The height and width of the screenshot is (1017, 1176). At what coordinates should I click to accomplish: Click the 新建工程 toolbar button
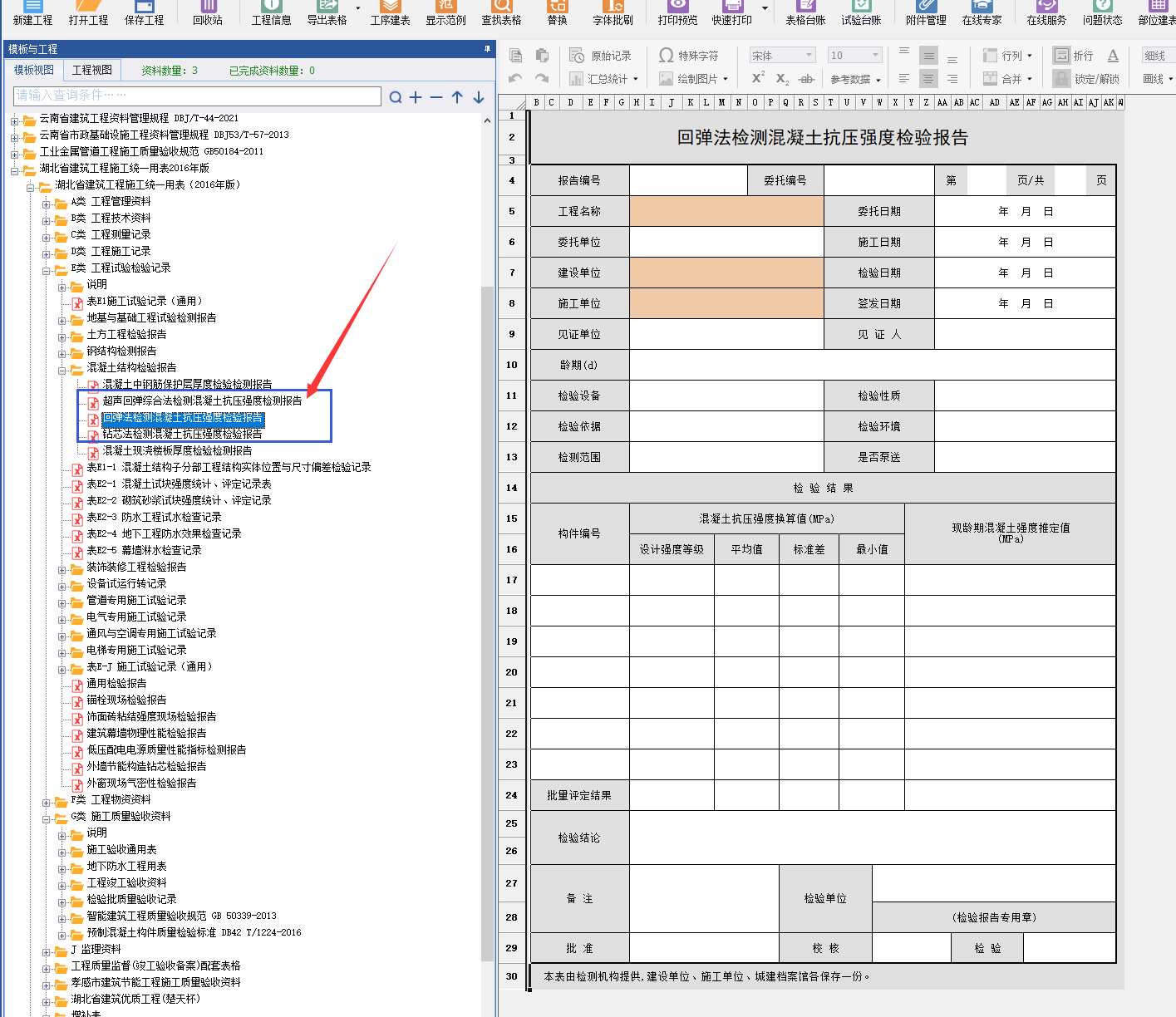[x=32, y=12]
